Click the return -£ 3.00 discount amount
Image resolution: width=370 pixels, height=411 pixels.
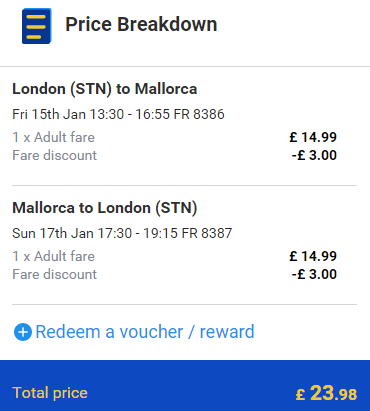pos(314,274)
